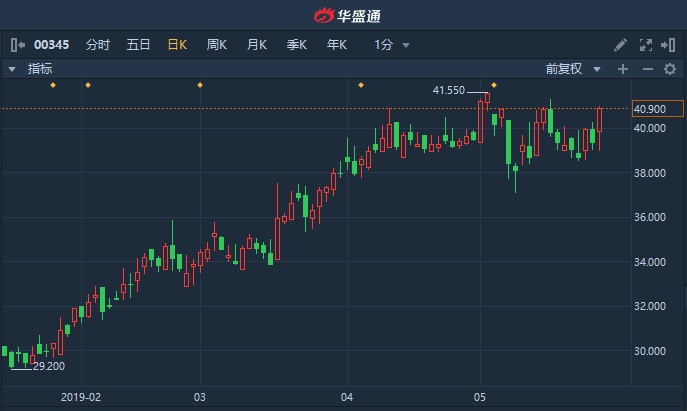Viewport: 687px width, 411px height.
Task: Click the 32.000 axis value
Action: coord(650,306)
